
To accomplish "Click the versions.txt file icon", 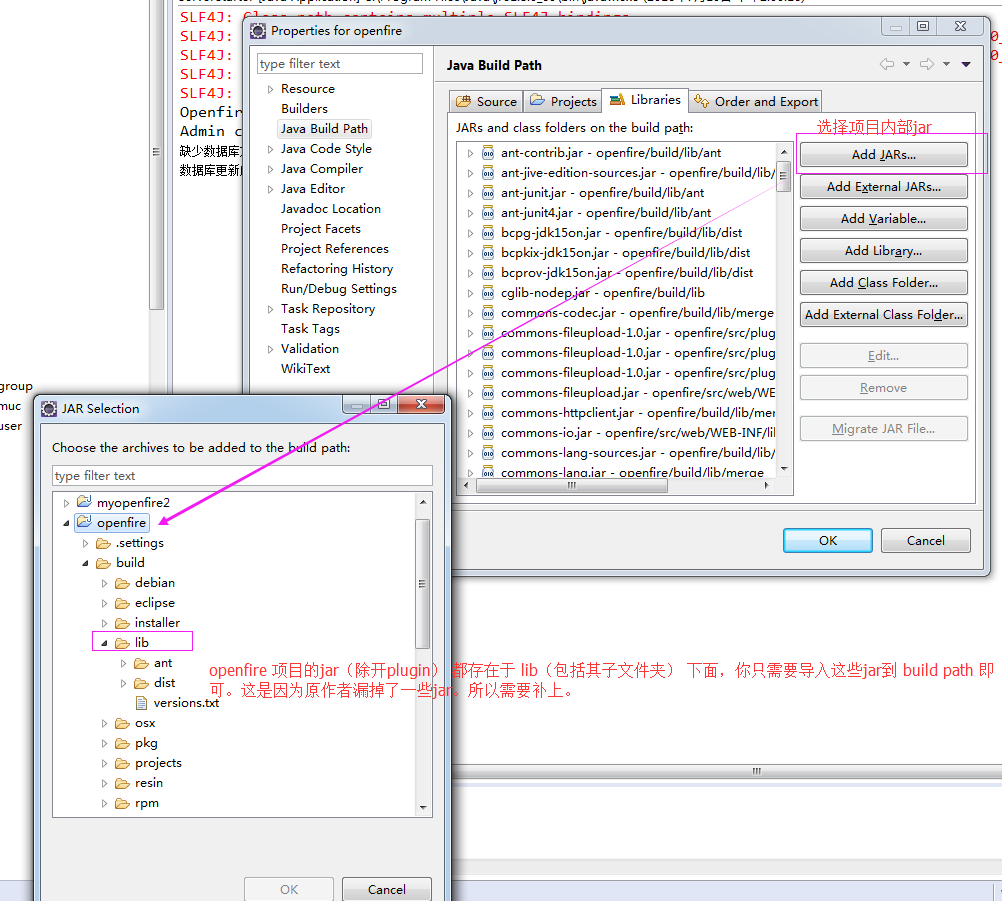I will pos(141,703).
